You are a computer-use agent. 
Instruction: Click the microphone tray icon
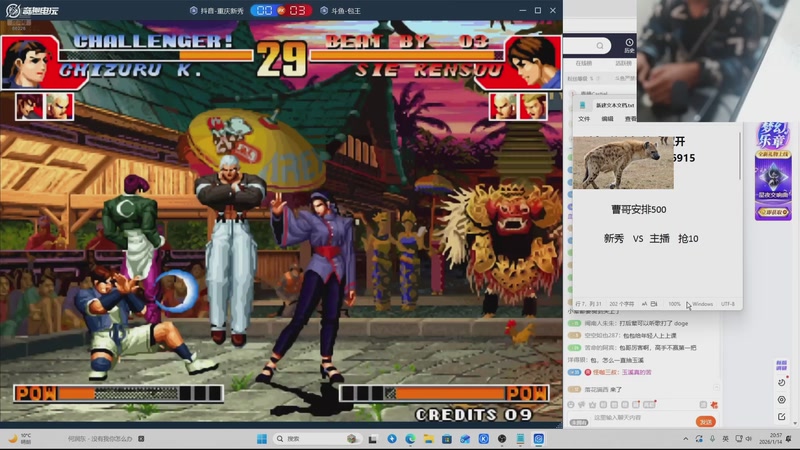(712, 439)
